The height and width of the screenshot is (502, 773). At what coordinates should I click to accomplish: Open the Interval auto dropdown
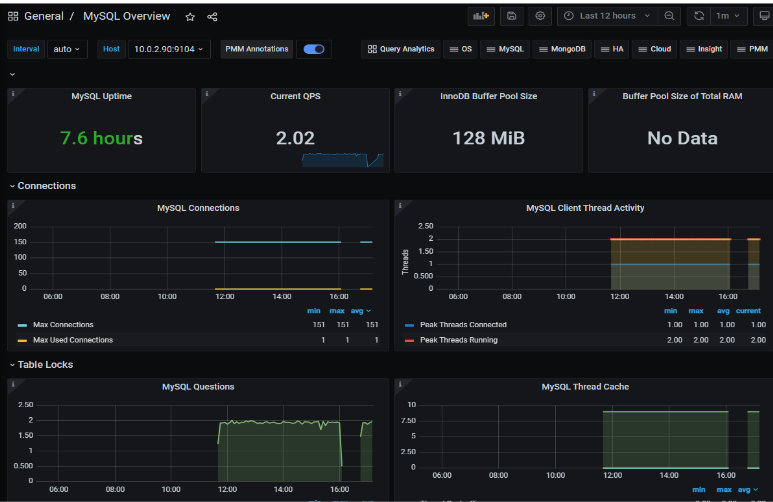[67, 49]
